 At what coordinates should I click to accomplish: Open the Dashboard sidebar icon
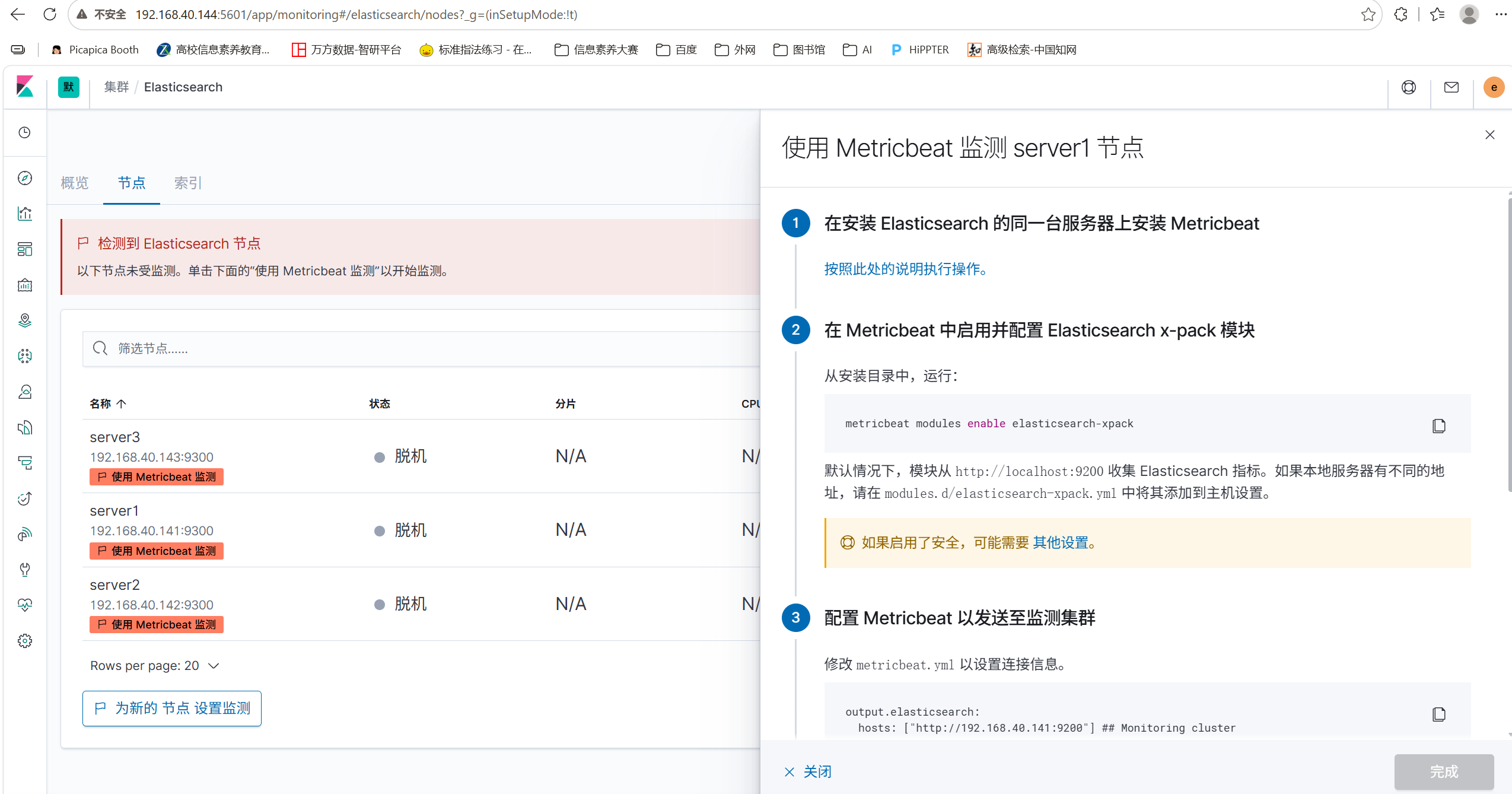point(24,249)
